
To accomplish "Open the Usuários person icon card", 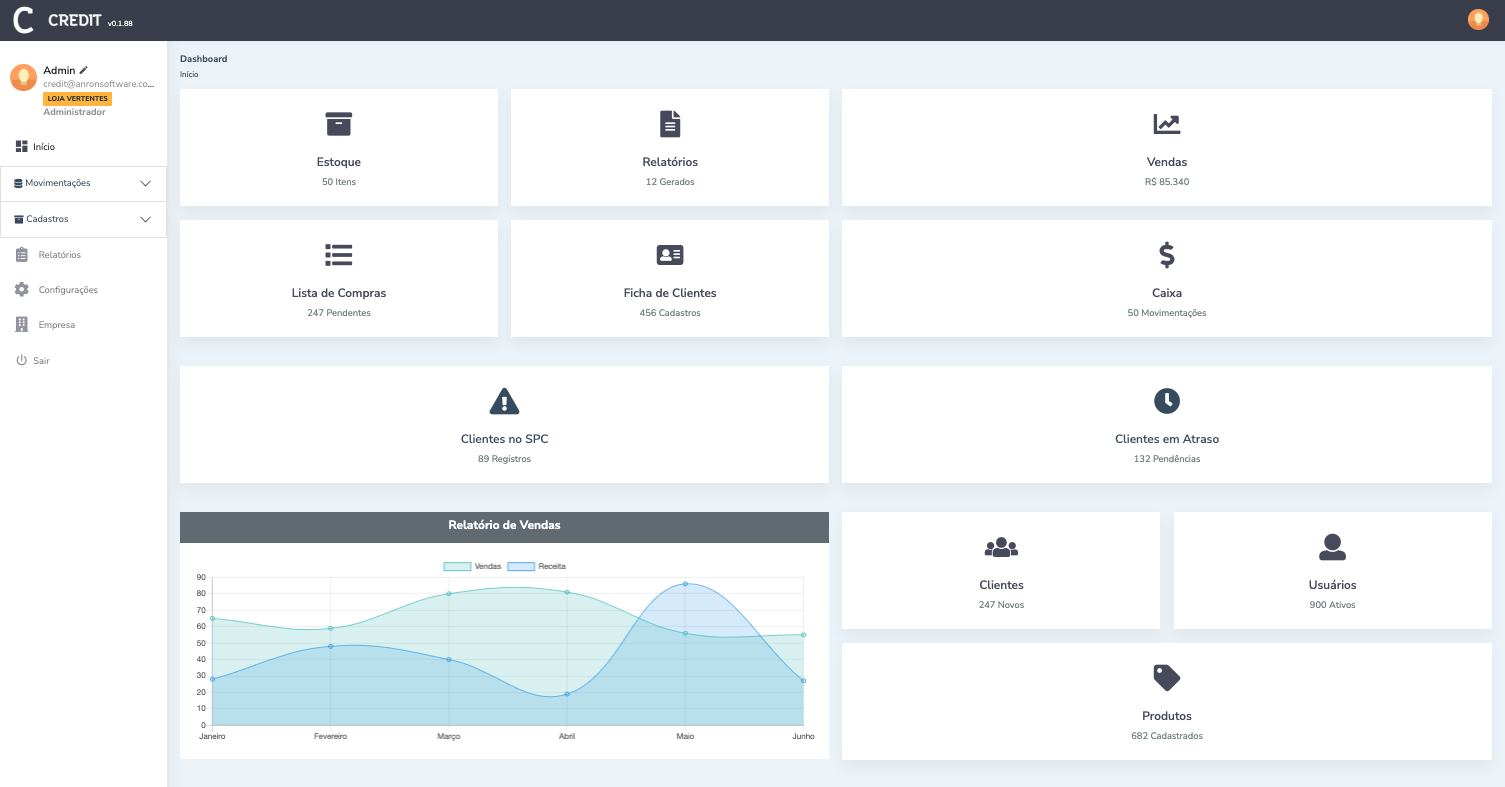I will tap(1332, 547).
